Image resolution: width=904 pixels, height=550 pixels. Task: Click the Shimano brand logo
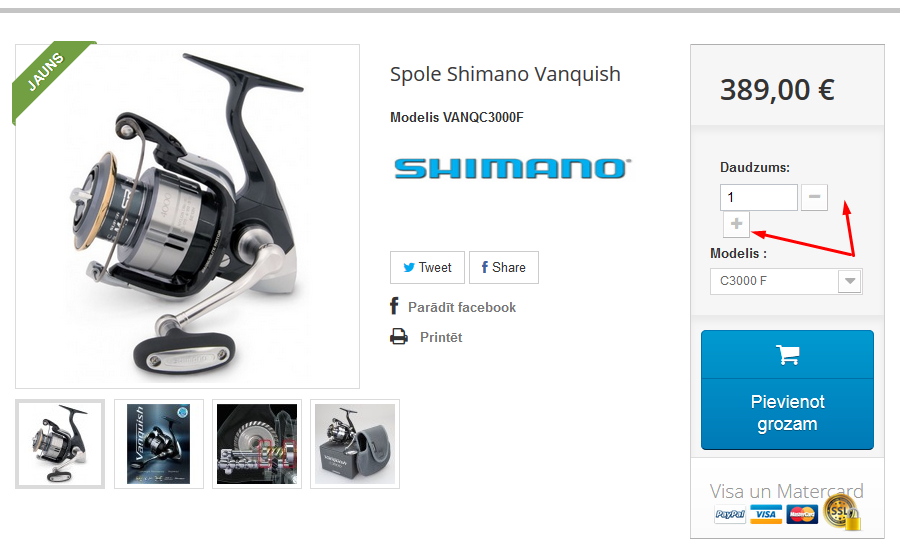[512, 169]
